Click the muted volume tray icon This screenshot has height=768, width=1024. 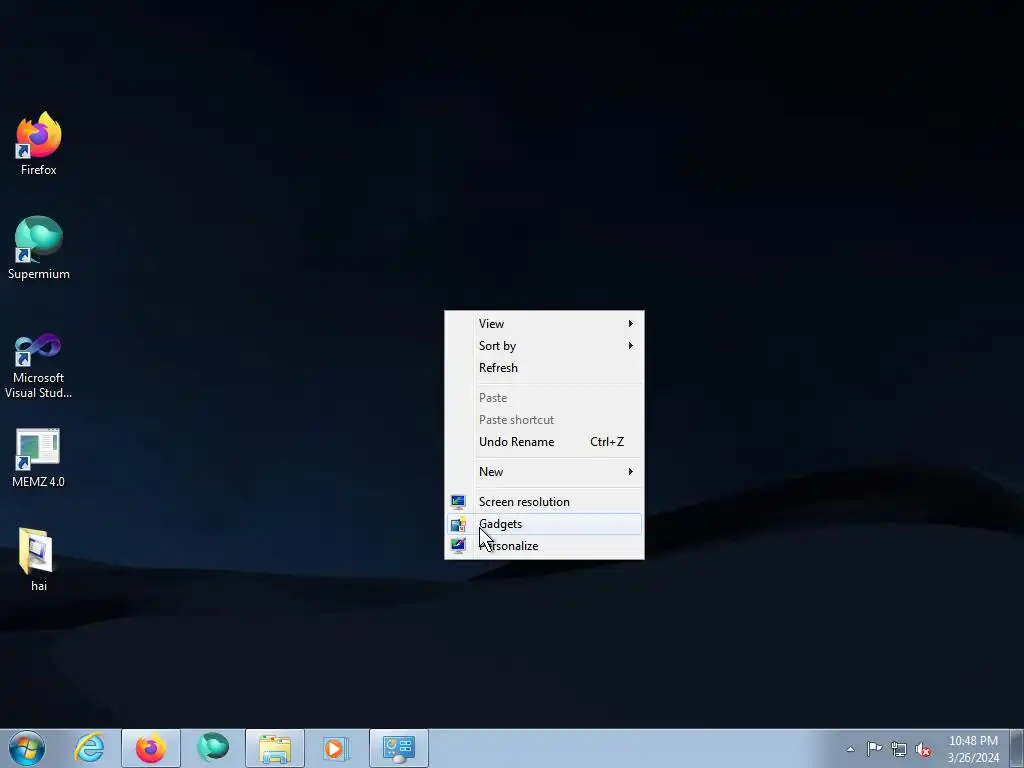click(x=923, y=749)
